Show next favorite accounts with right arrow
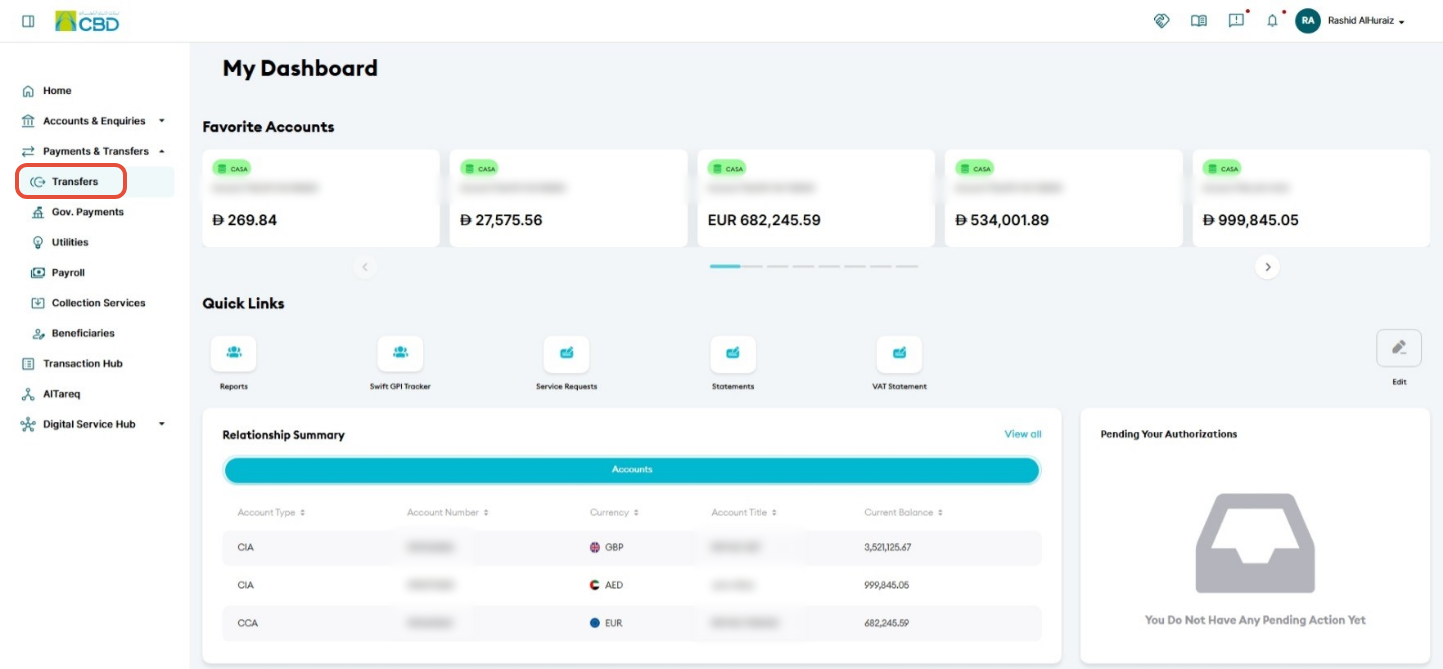The width and height of the screenshot is (1443, 669). pos(1268,267)
